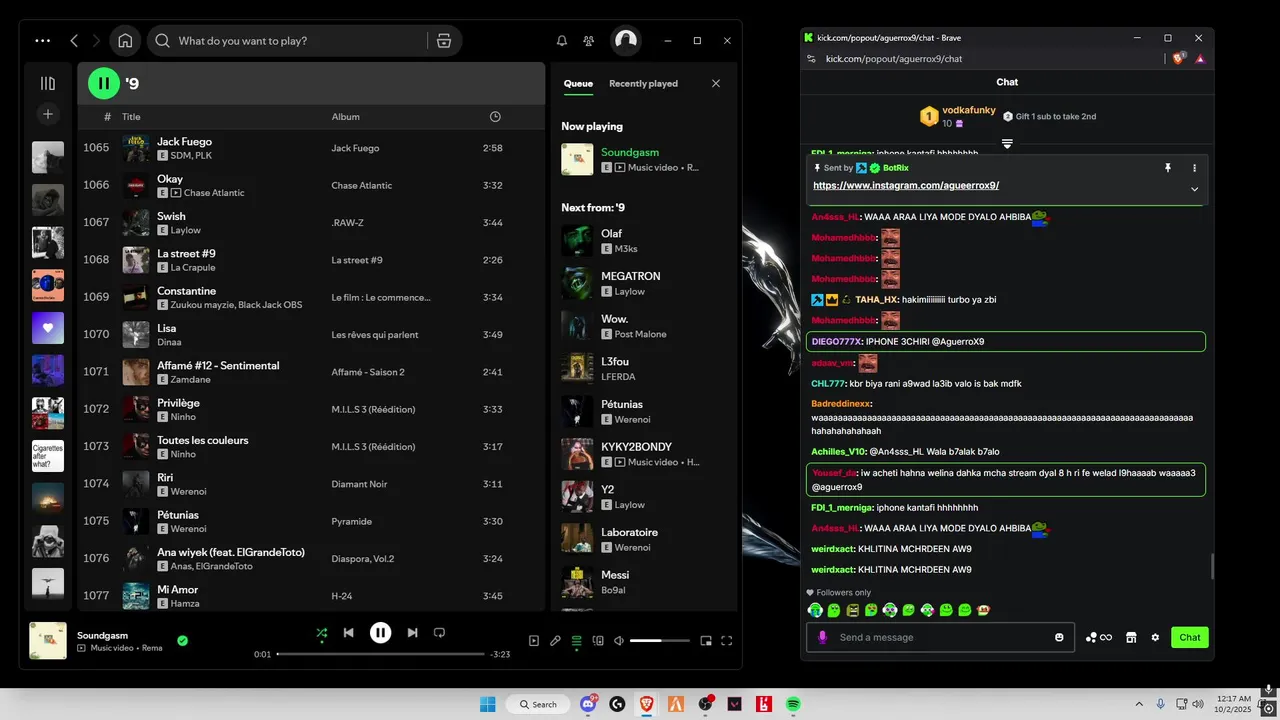Go back in Spotify navigation

point(74,41)
